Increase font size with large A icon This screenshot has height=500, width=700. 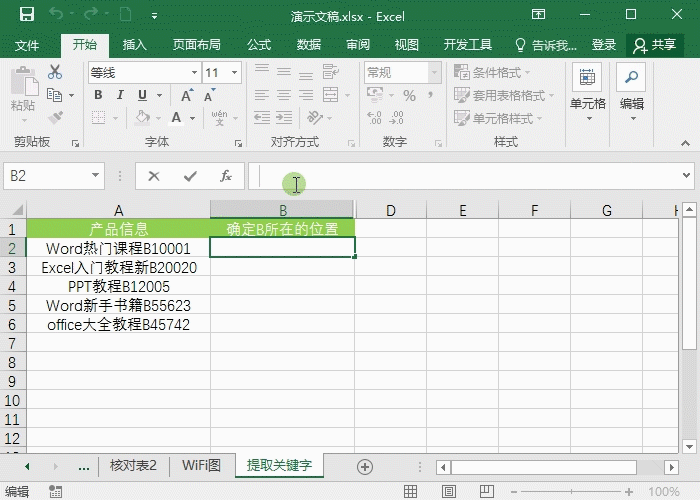187,95
